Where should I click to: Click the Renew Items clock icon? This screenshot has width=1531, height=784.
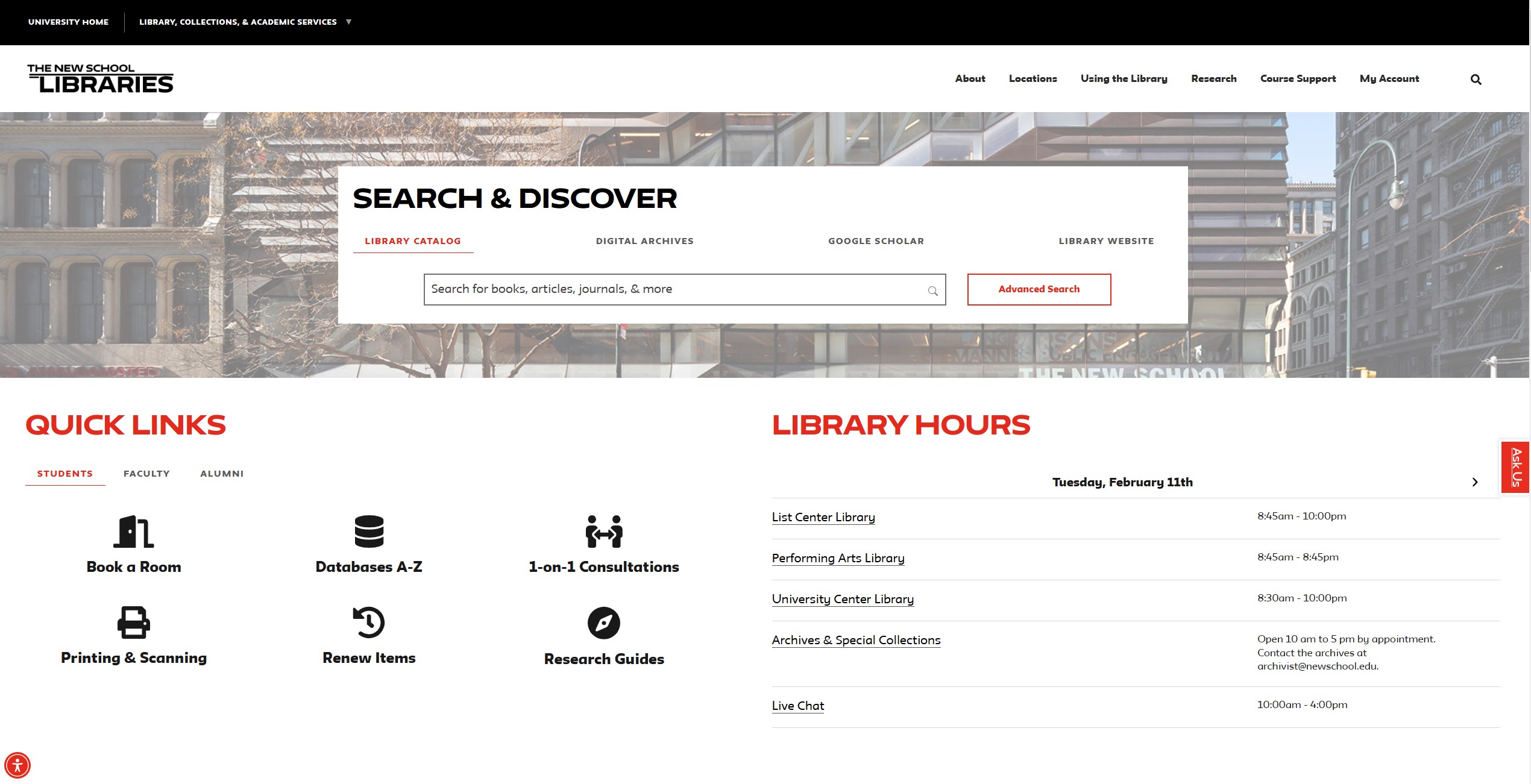click(x=369, y=622)
